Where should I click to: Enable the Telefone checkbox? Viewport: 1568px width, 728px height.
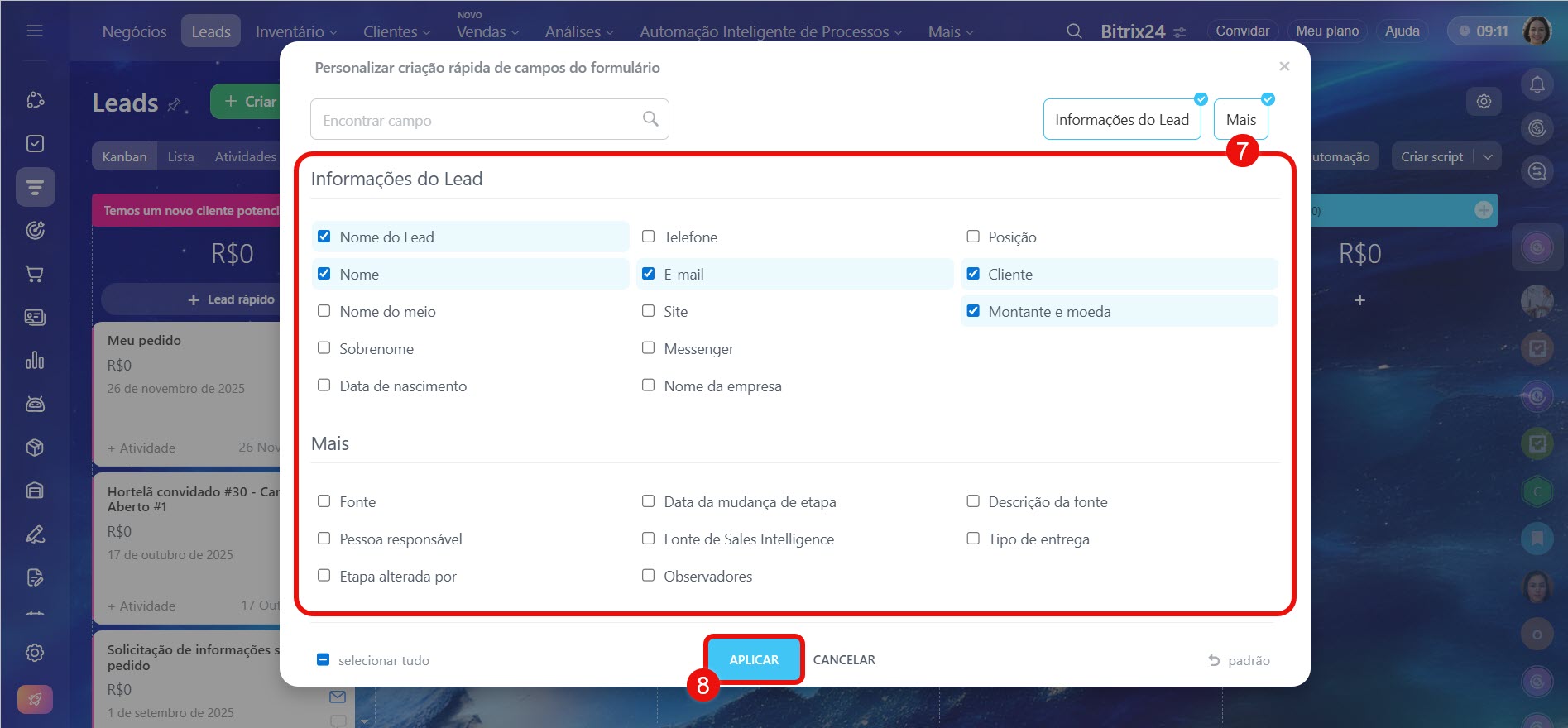point(649,237)
